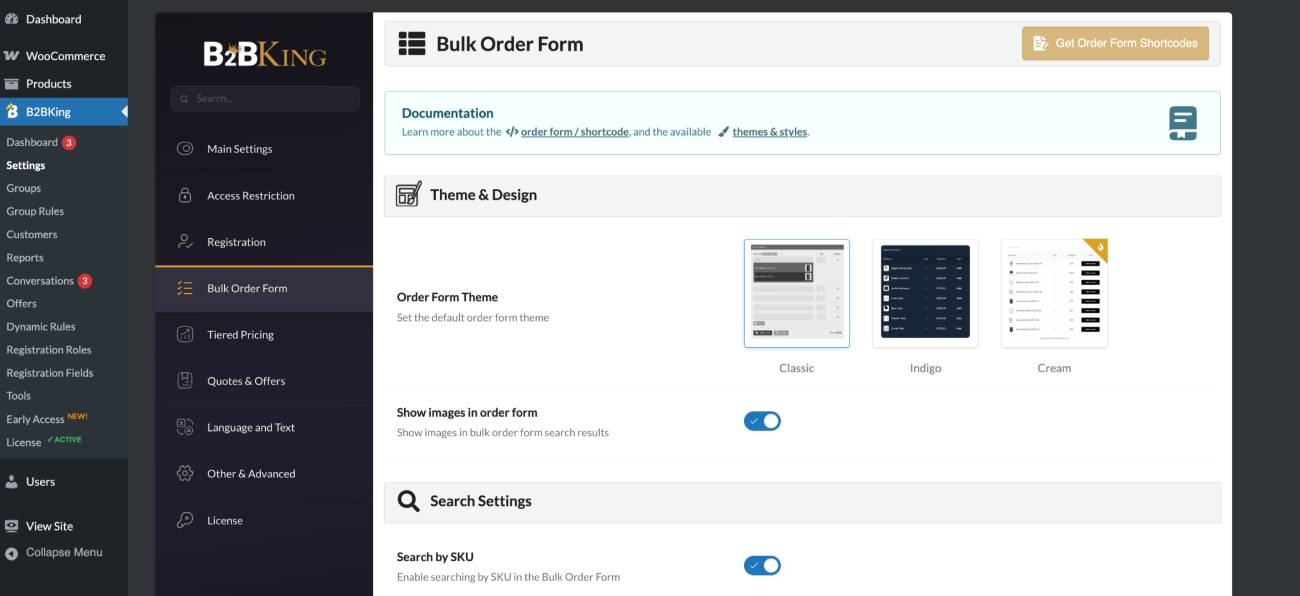
Task: Open B2BKing Dashboard submenu item
Action: [32, 142]
